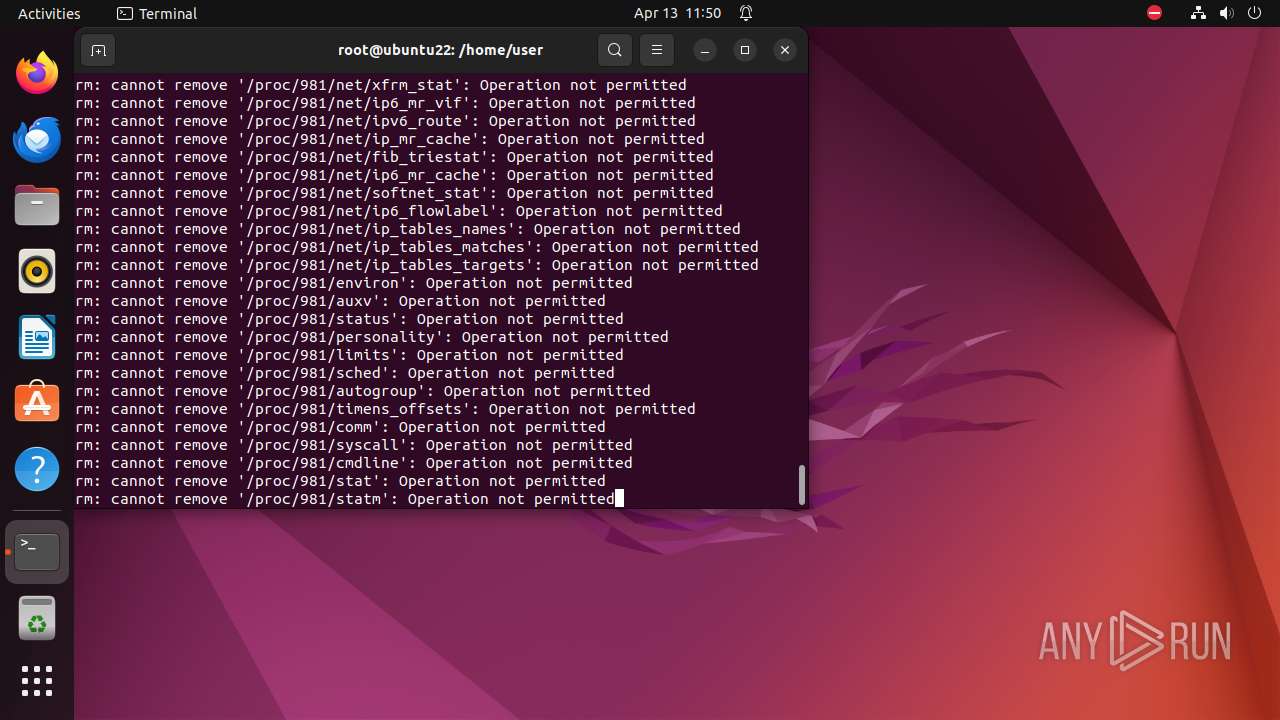Open the Files manager in the dock
The width and height of the screenshot is (1280, 720).
(37, 205)
